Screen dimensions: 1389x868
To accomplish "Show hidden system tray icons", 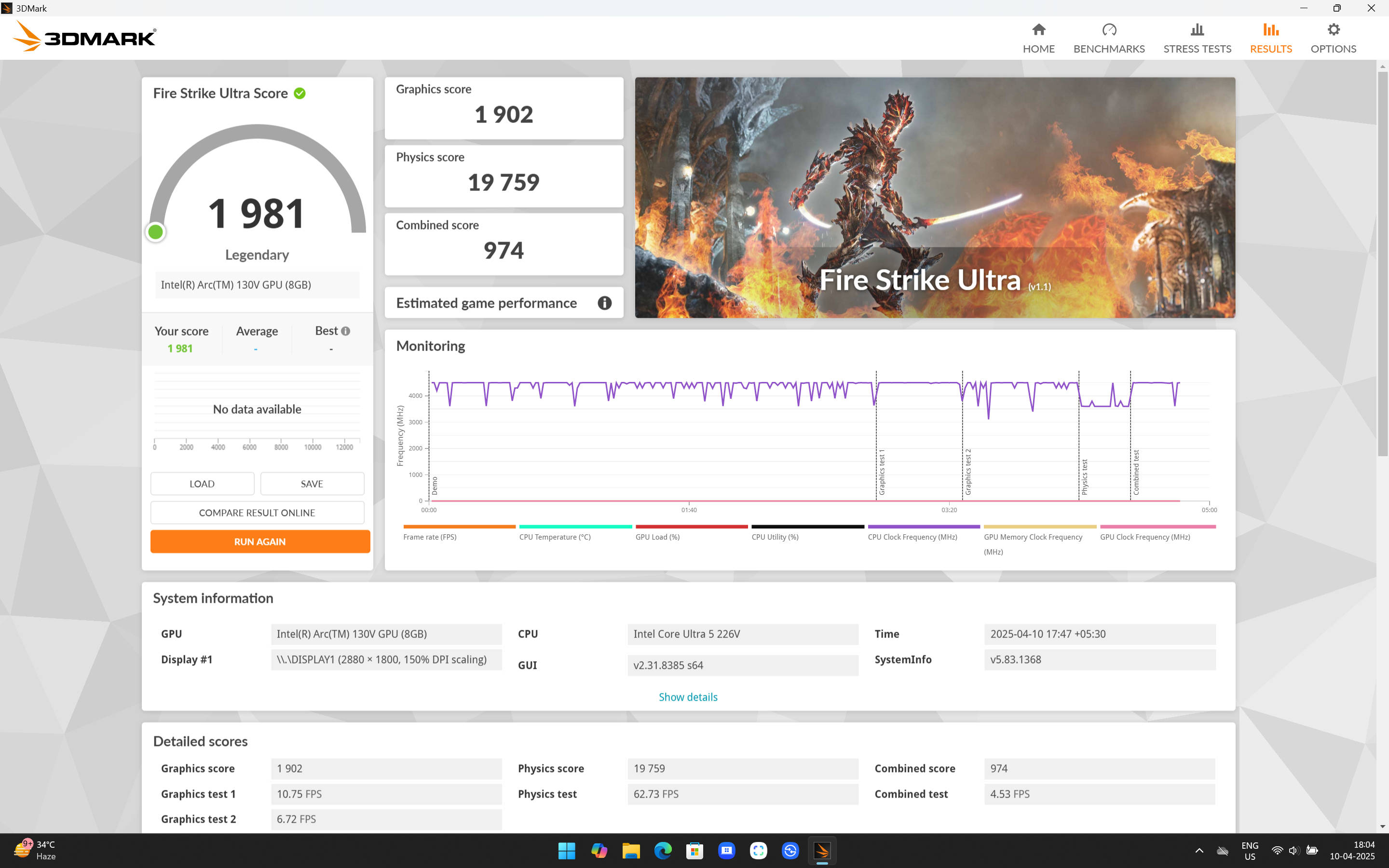I will tap(1199, 850).
